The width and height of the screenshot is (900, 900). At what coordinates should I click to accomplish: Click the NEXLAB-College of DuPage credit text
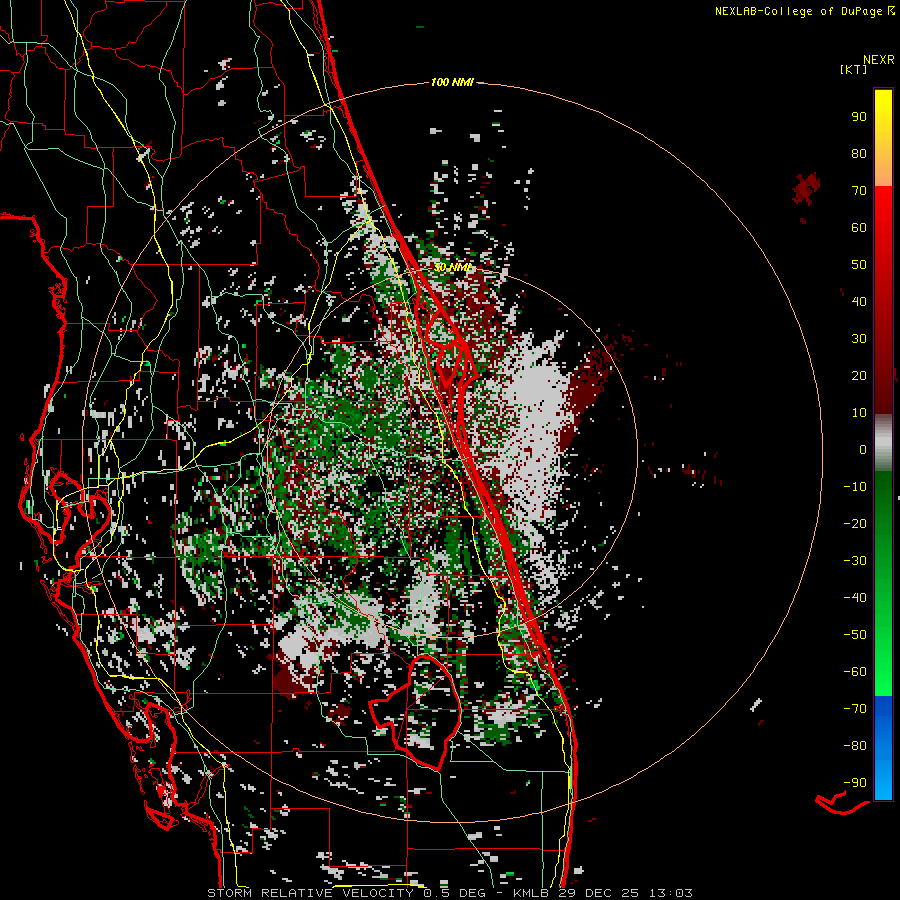[x=804, y=11]
